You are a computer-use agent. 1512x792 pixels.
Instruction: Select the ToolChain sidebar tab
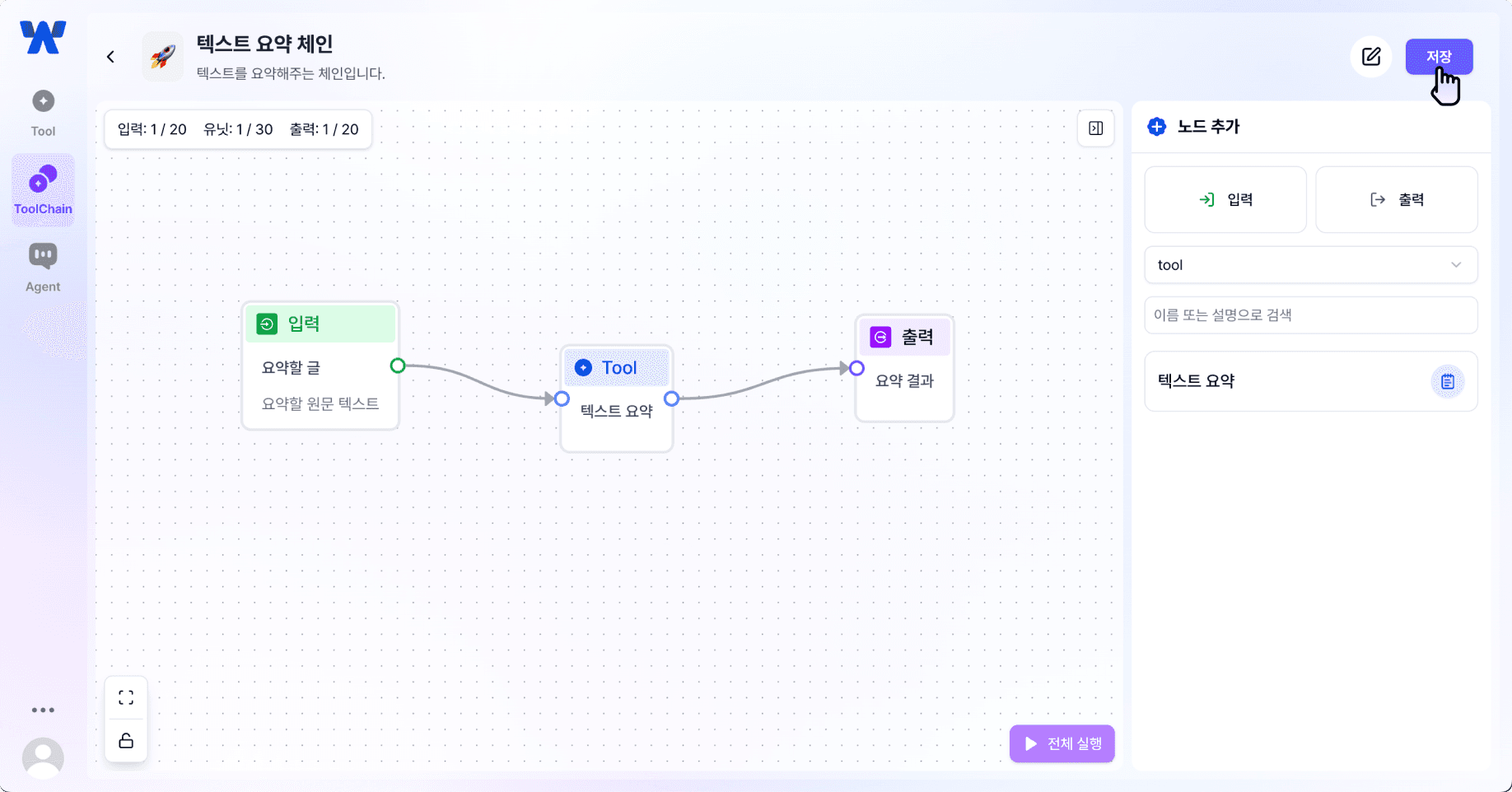point(43,190)
